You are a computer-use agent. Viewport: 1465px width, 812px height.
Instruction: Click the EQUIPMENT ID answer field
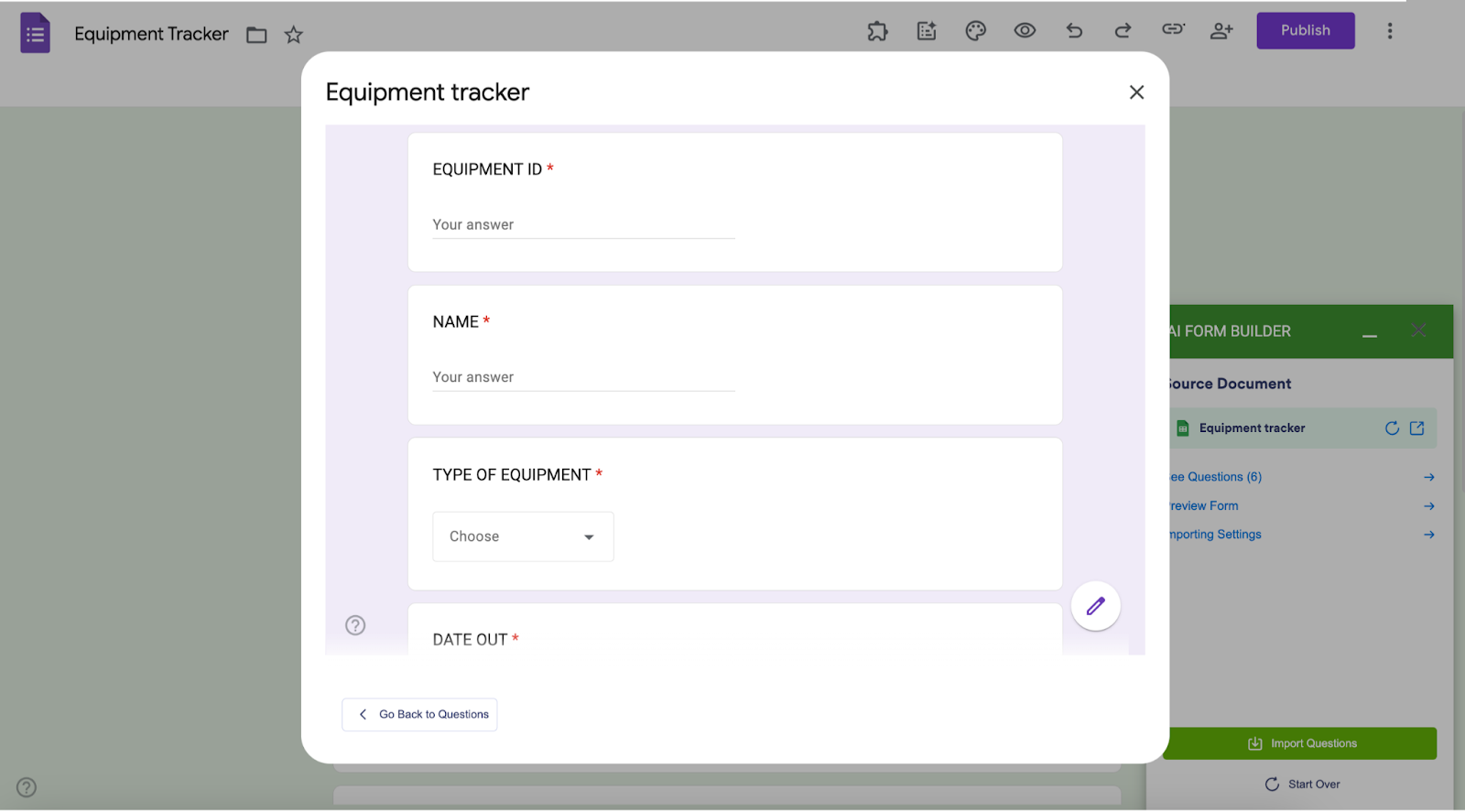pos(583,225)
